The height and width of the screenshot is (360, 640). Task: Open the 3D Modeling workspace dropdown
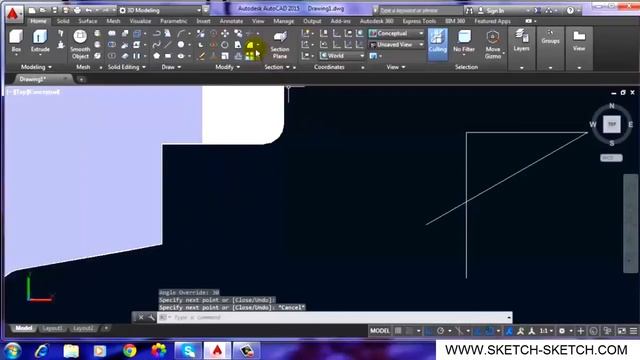pyautogui.click(x=160, y=10)
